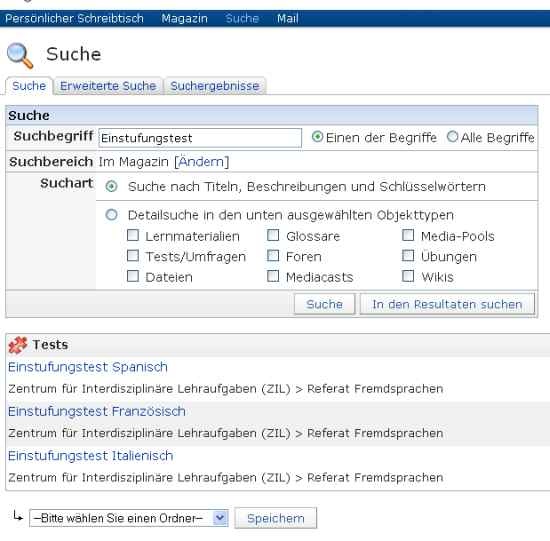The width and height of the screenshot is (550, 541).
Task: Open Einstufungstest Italienisch result
Action: pos(90,456)
